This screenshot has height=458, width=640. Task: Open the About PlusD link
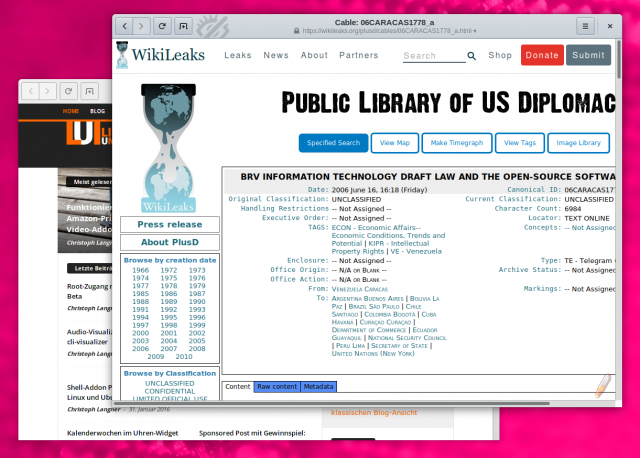click(170, 242)
